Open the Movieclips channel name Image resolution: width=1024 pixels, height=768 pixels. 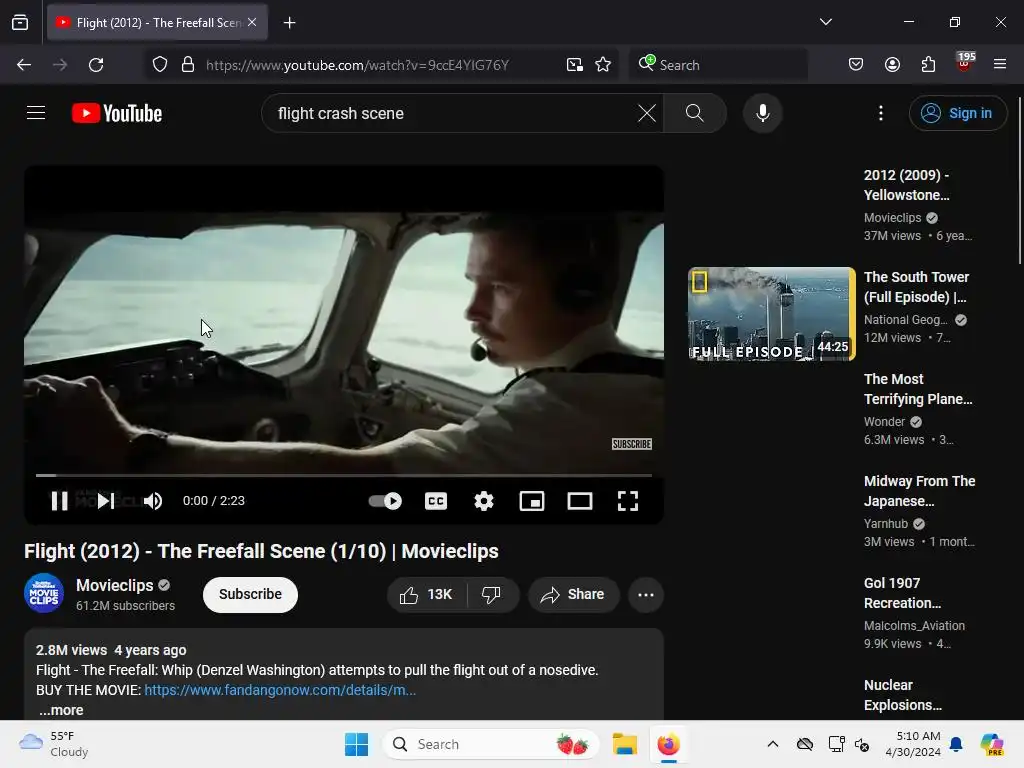114,585
